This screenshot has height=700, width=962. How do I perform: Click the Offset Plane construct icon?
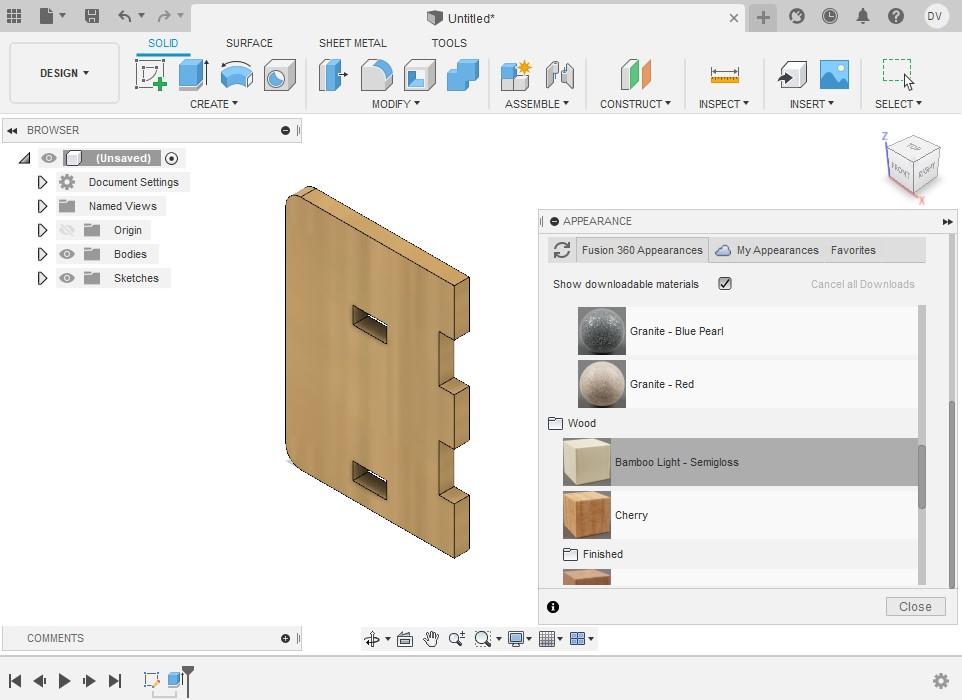click(635, 75)
